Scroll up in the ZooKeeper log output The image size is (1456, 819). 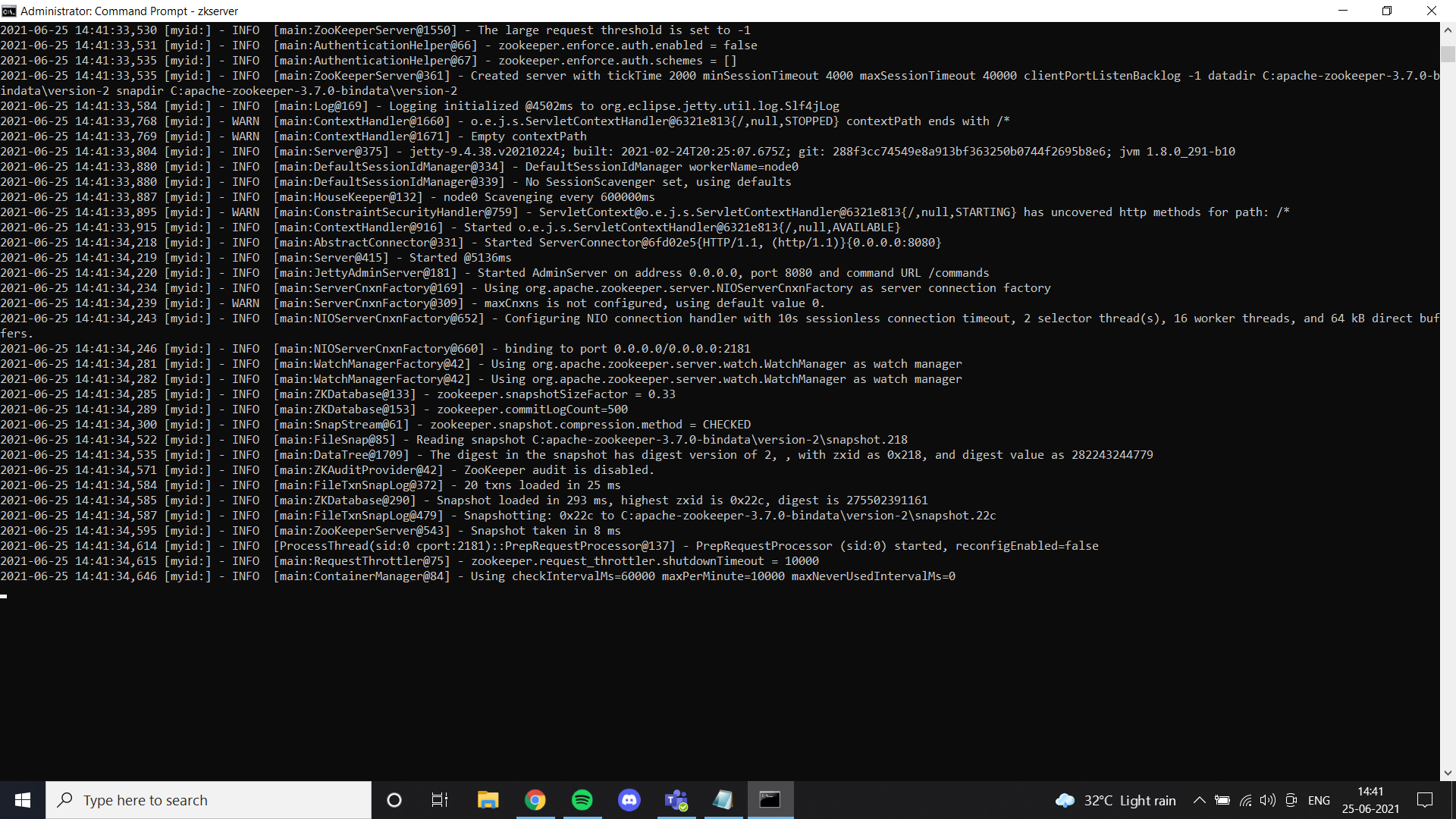(x=1447, y=30)
